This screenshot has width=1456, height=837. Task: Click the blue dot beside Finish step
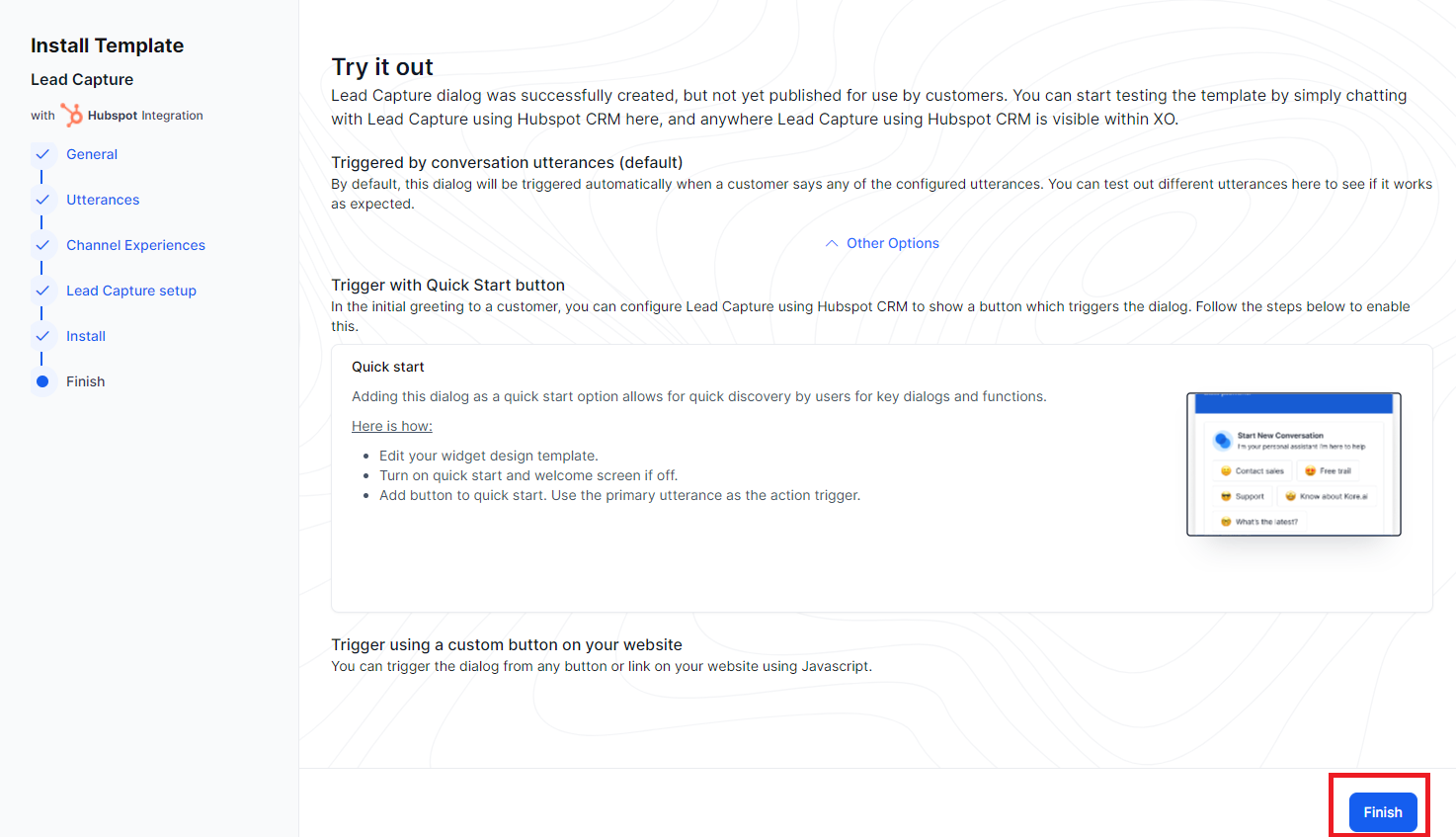point(42,381)
